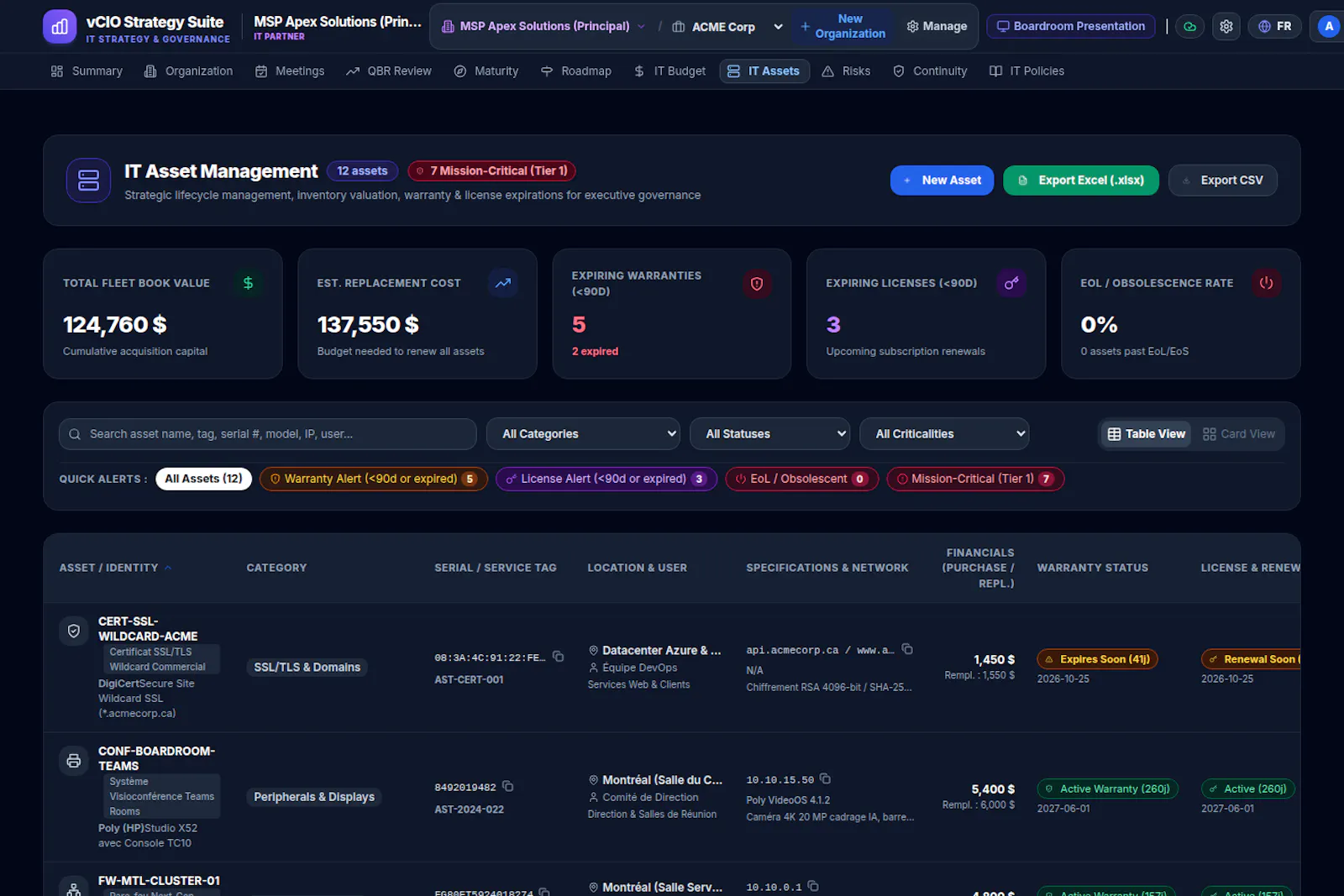Open IT Policies tab
The height and width of the screenshot is (896, 1344).
tap(1026, 71)
